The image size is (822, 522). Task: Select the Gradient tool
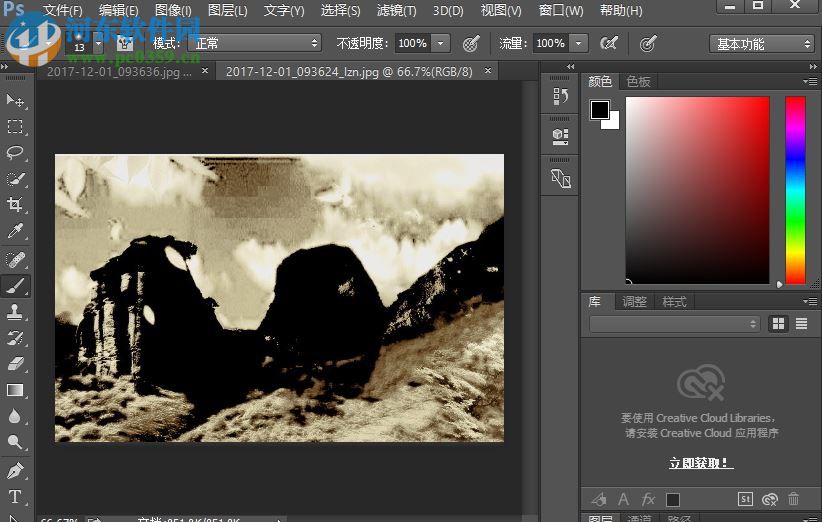click(15, 390)
